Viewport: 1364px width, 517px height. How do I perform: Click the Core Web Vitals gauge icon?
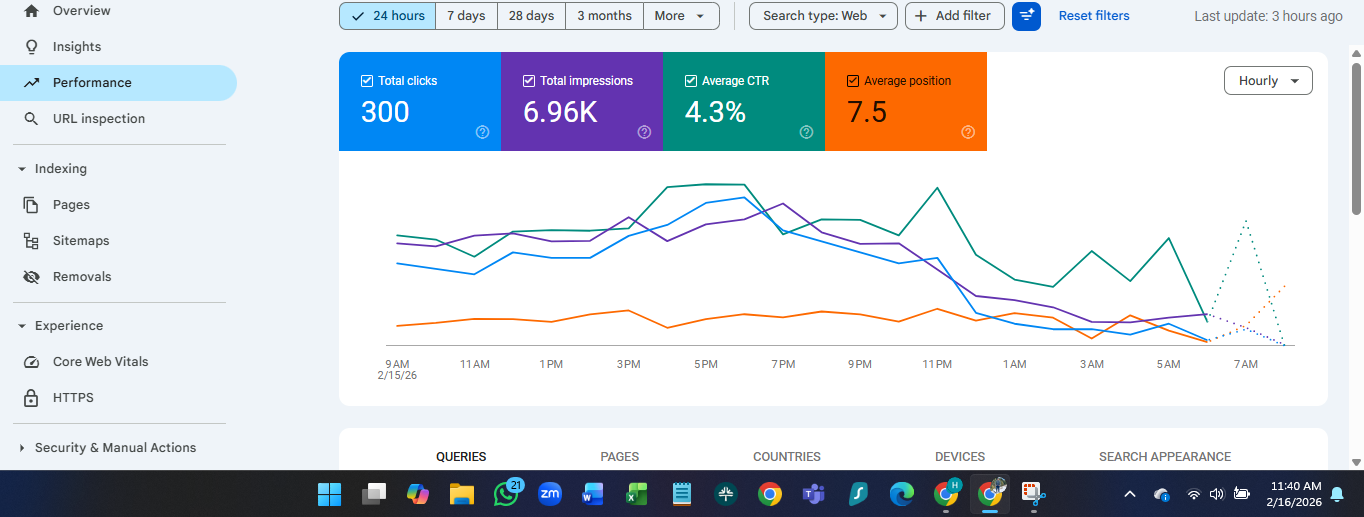(x=32, y=362)
